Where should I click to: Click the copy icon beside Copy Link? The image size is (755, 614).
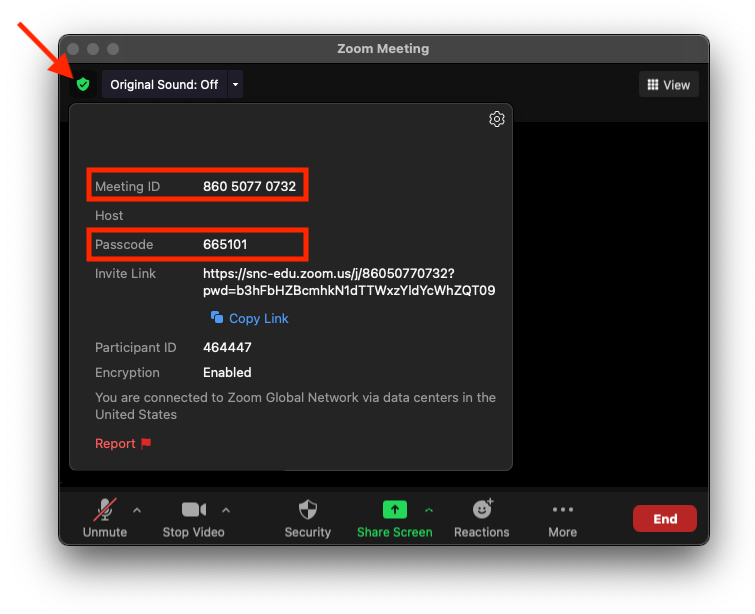tap(217, 317)
